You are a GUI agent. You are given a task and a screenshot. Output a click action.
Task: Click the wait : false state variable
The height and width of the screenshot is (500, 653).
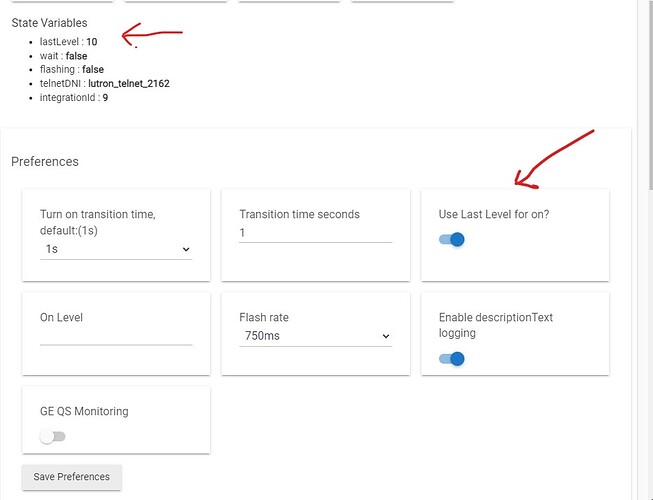click(x=62, y=56)
